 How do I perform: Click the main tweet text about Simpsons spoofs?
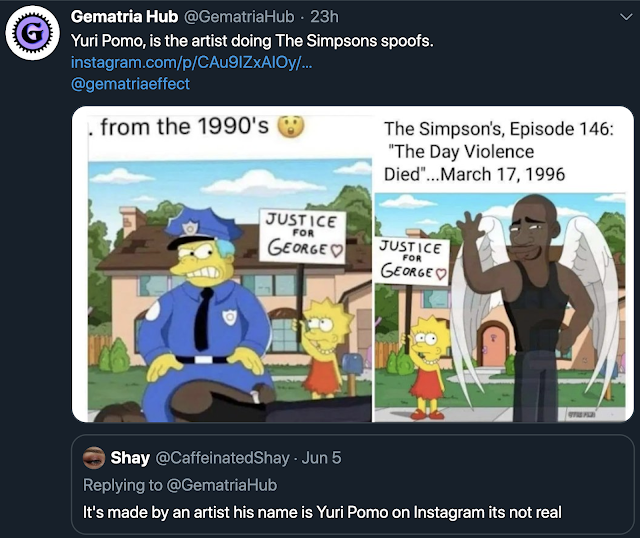click(x=252, y=40)
